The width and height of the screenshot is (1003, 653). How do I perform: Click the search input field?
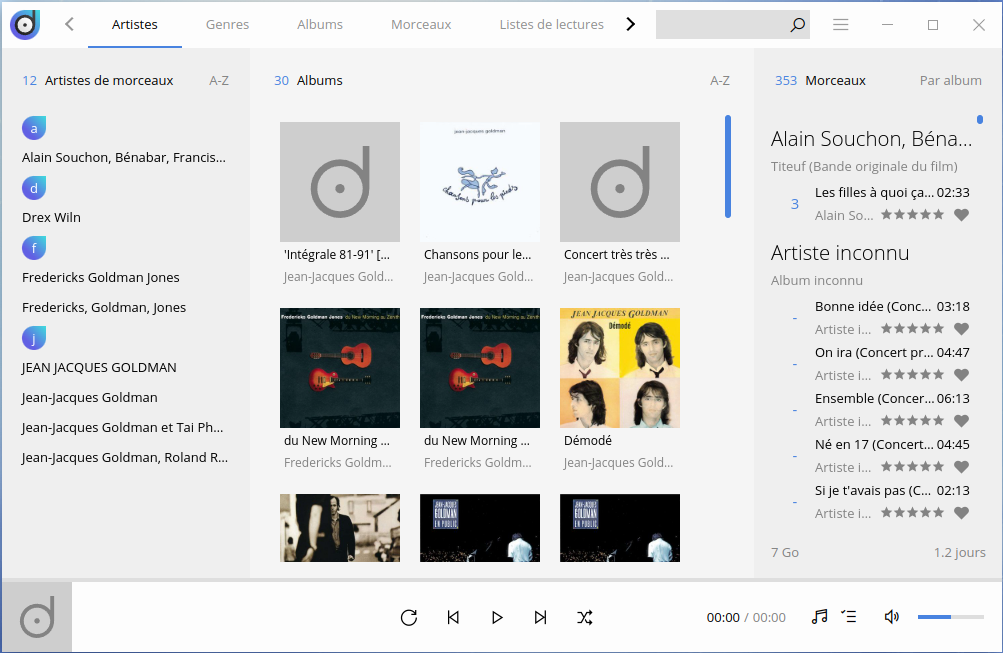pyautogui.click(x=722, y=25)
